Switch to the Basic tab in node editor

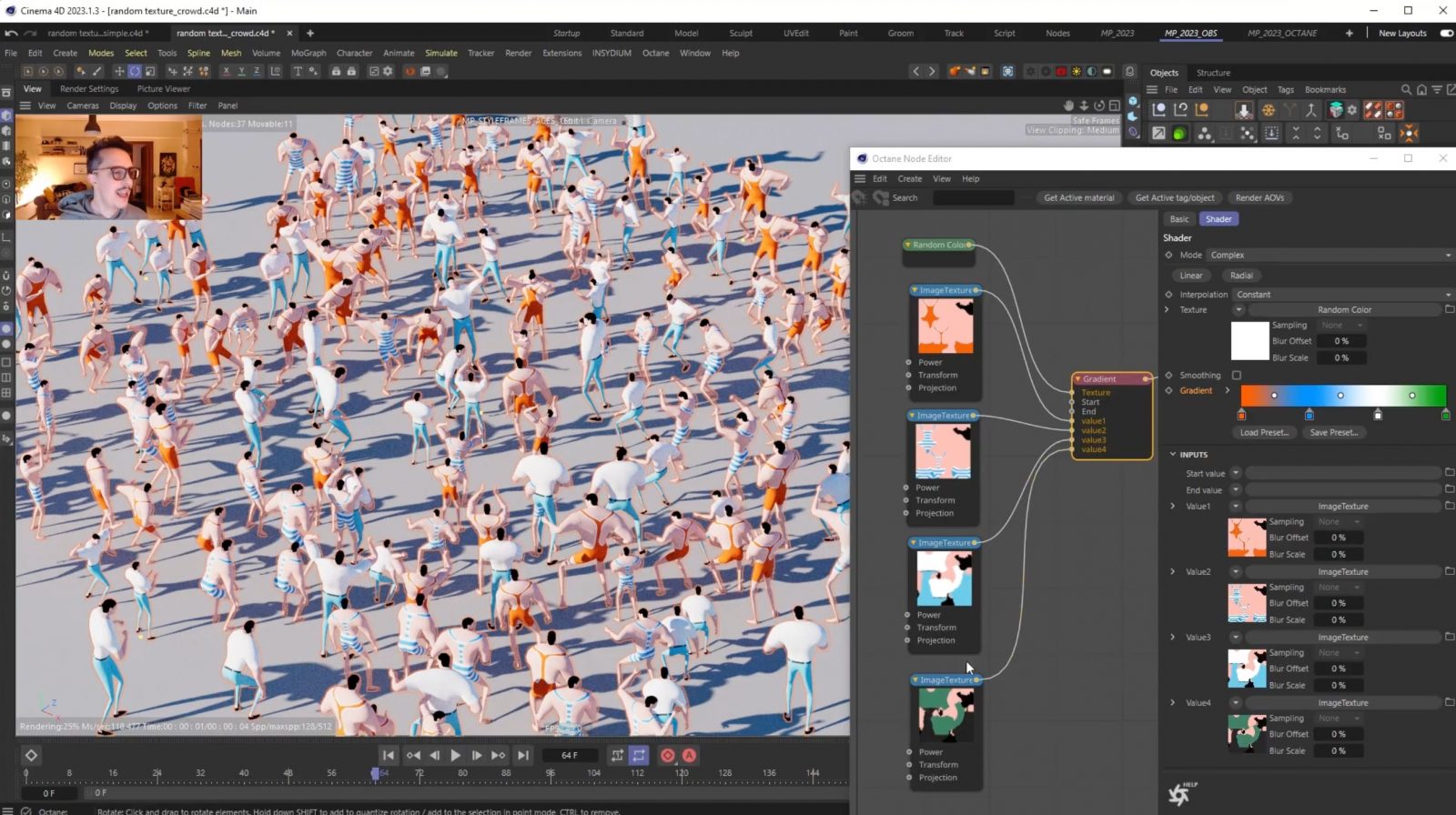[x=1178, y=219]
